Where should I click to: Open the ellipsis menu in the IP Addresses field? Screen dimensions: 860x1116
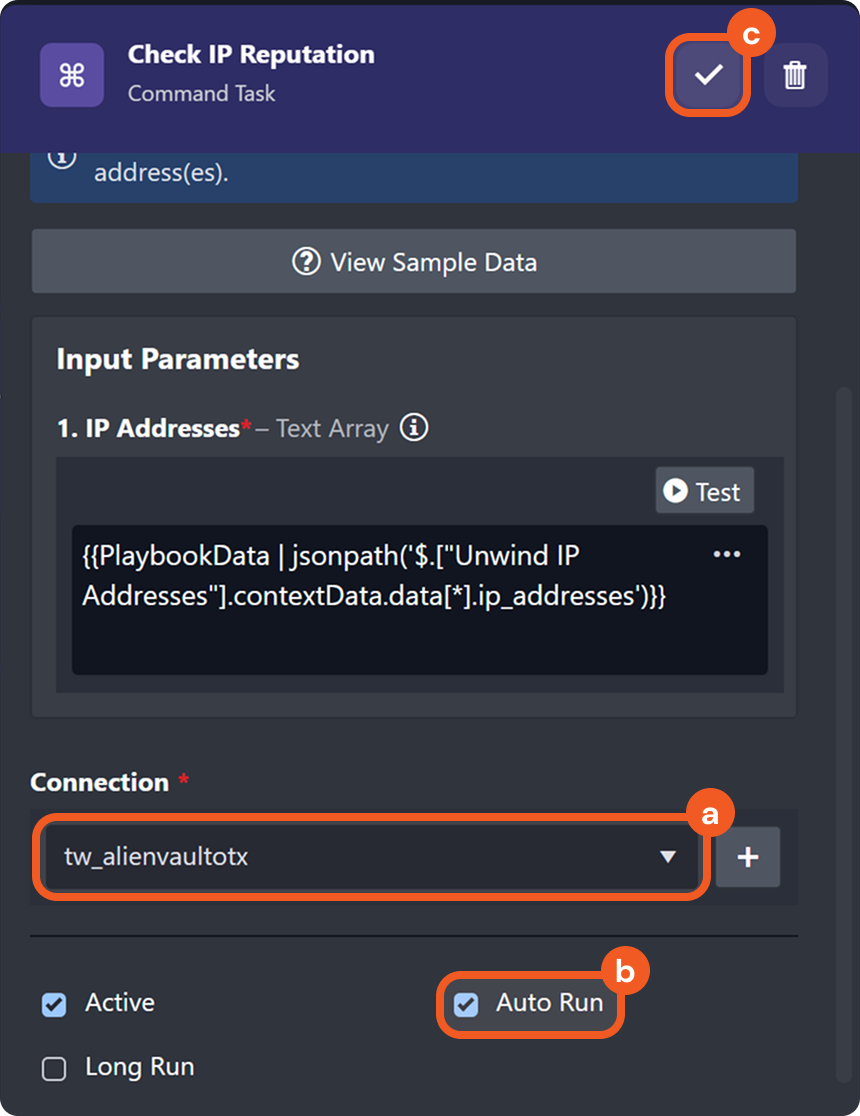click(726, 555)
